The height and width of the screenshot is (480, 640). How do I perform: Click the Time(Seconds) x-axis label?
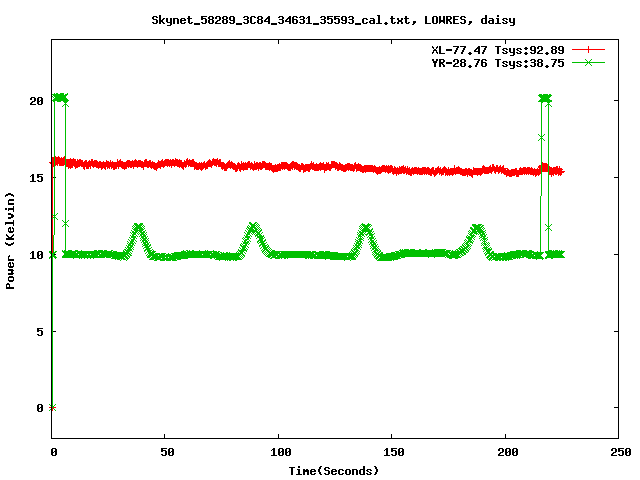[334, 471]
